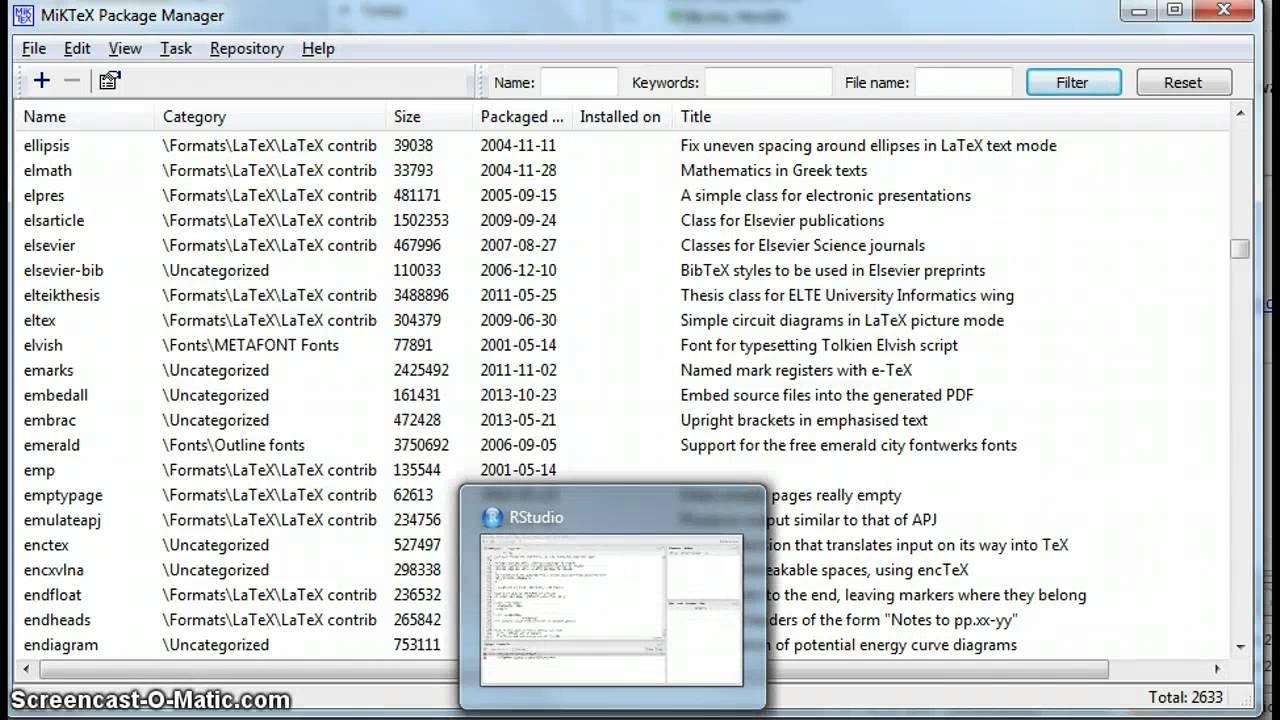Select the emarks package row
Screen dimensions: 1280x720
tap(622, 370)
